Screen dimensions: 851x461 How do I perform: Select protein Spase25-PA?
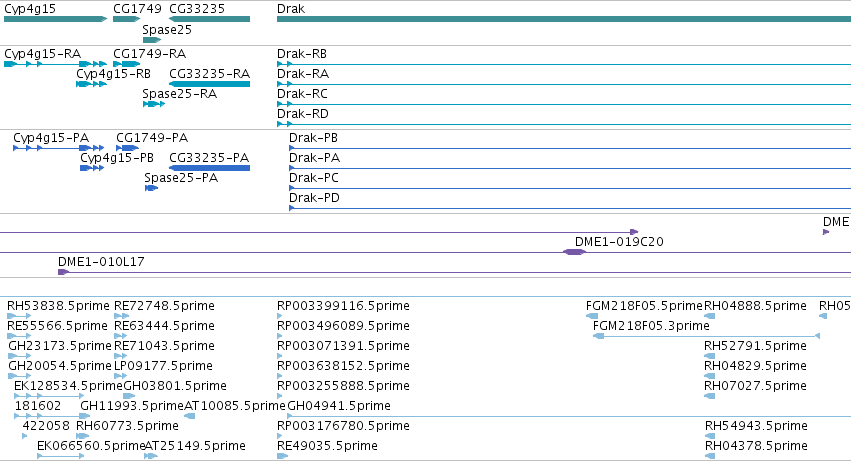click(x=181, y=178)
